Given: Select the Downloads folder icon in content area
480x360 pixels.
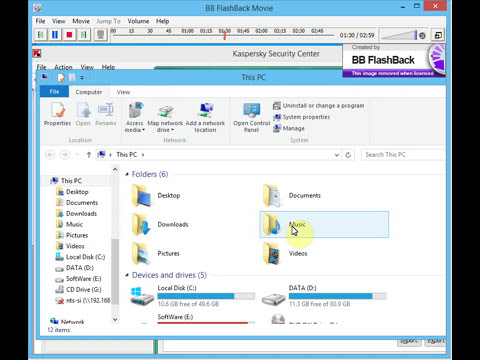Looking at the screenshot, I should pyautogui.click(x=143, y=224).
